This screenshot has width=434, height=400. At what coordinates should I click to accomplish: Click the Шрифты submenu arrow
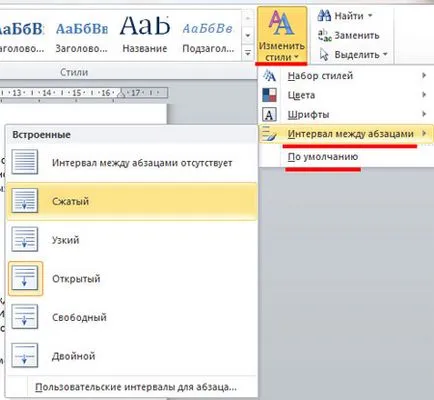point(424,114)
